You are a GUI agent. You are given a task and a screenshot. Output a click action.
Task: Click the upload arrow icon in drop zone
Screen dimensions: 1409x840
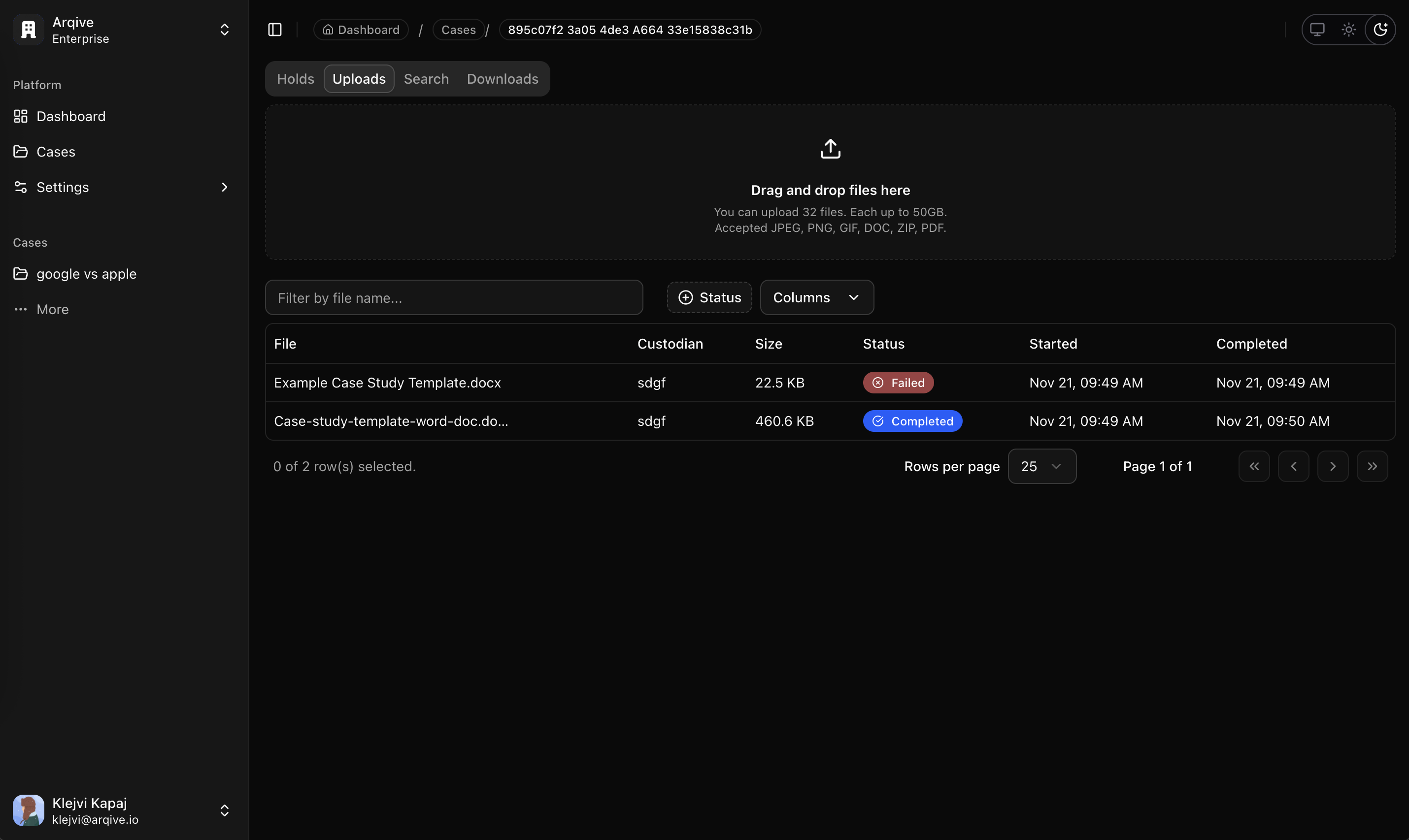pos(830,148)
